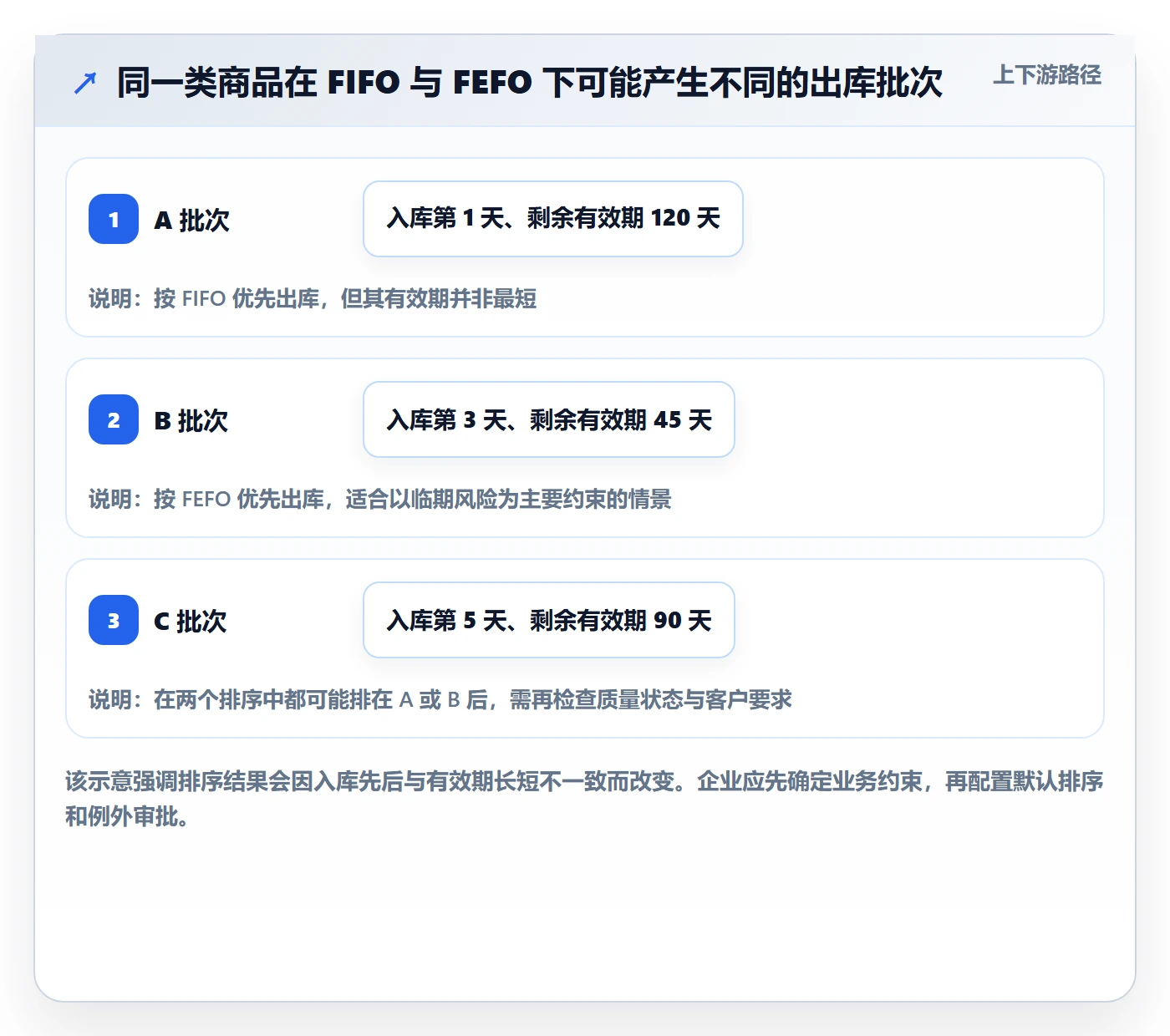Click the note 按 FIFO 优先出库，但其有效期并非最短
The width and height of the screenshot is (1170, 1036).
(345, 298)
